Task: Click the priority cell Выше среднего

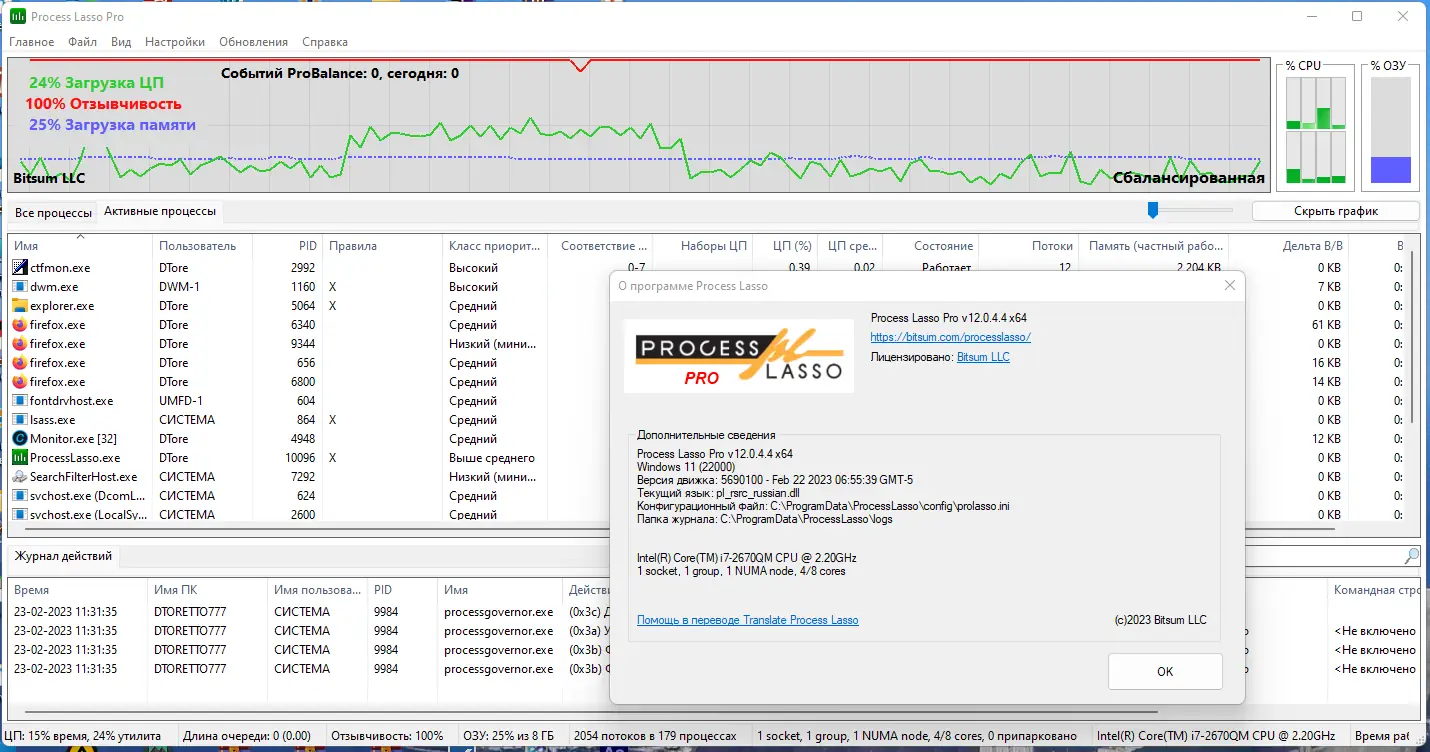Action: [492, 457]
